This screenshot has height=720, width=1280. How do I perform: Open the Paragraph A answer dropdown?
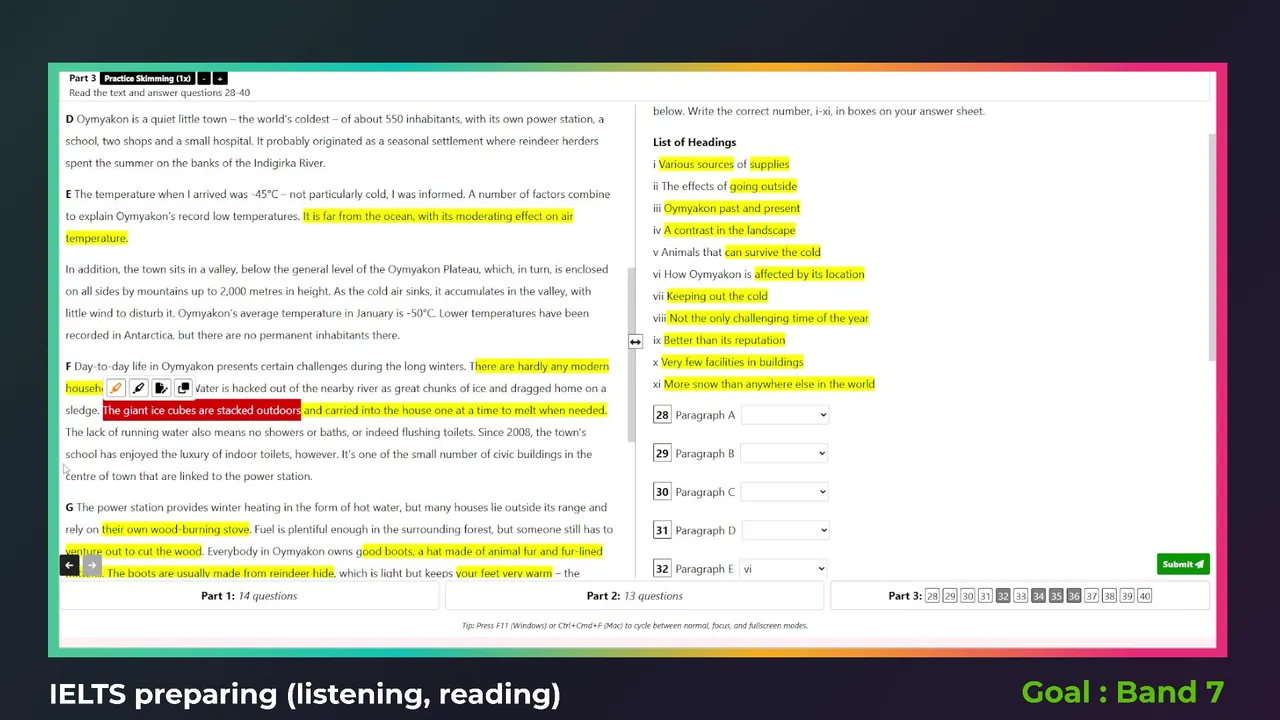coord(785,415)
